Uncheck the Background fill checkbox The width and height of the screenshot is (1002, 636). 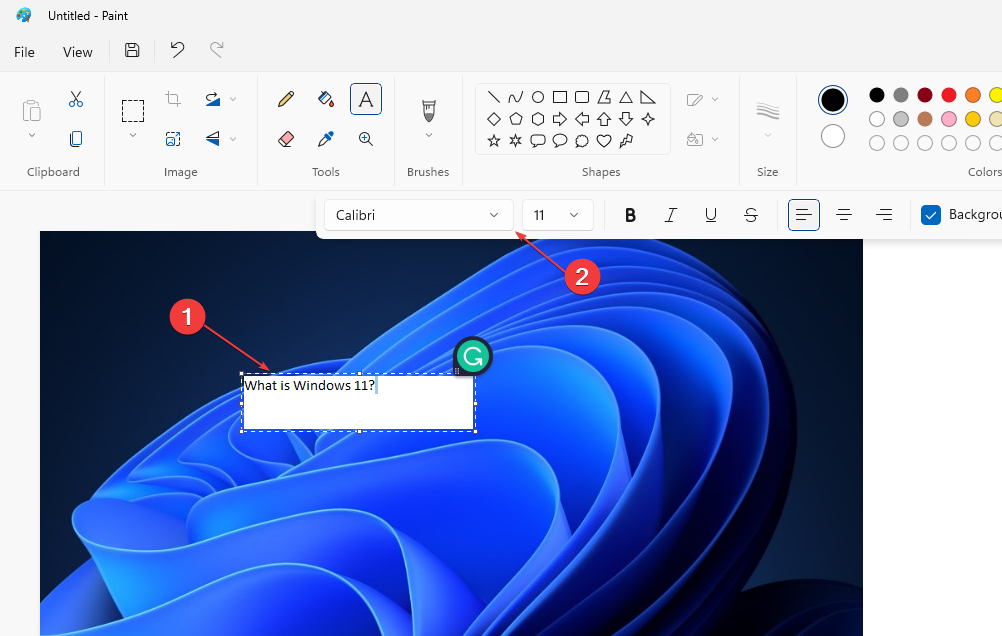931,215
